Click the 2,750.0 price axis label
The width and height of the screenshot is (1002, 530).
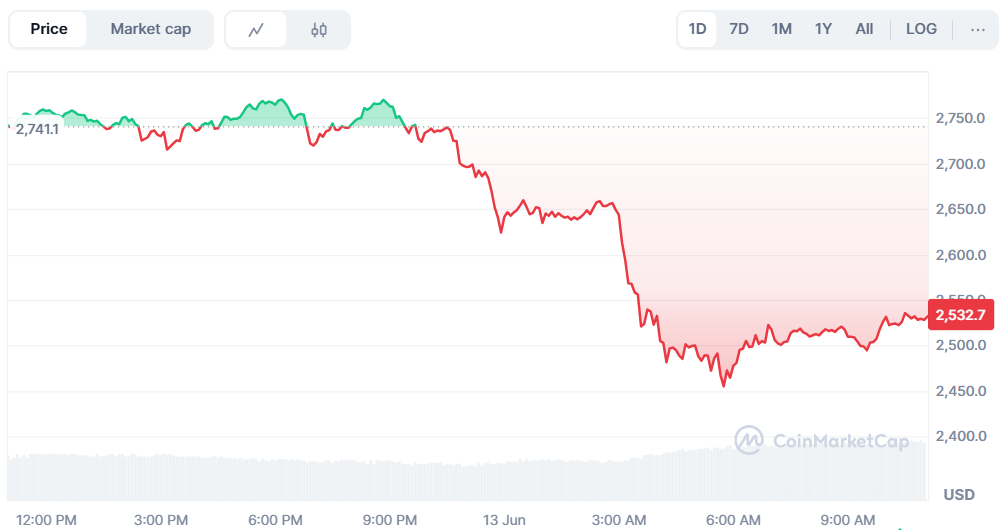tap(960, 119)
